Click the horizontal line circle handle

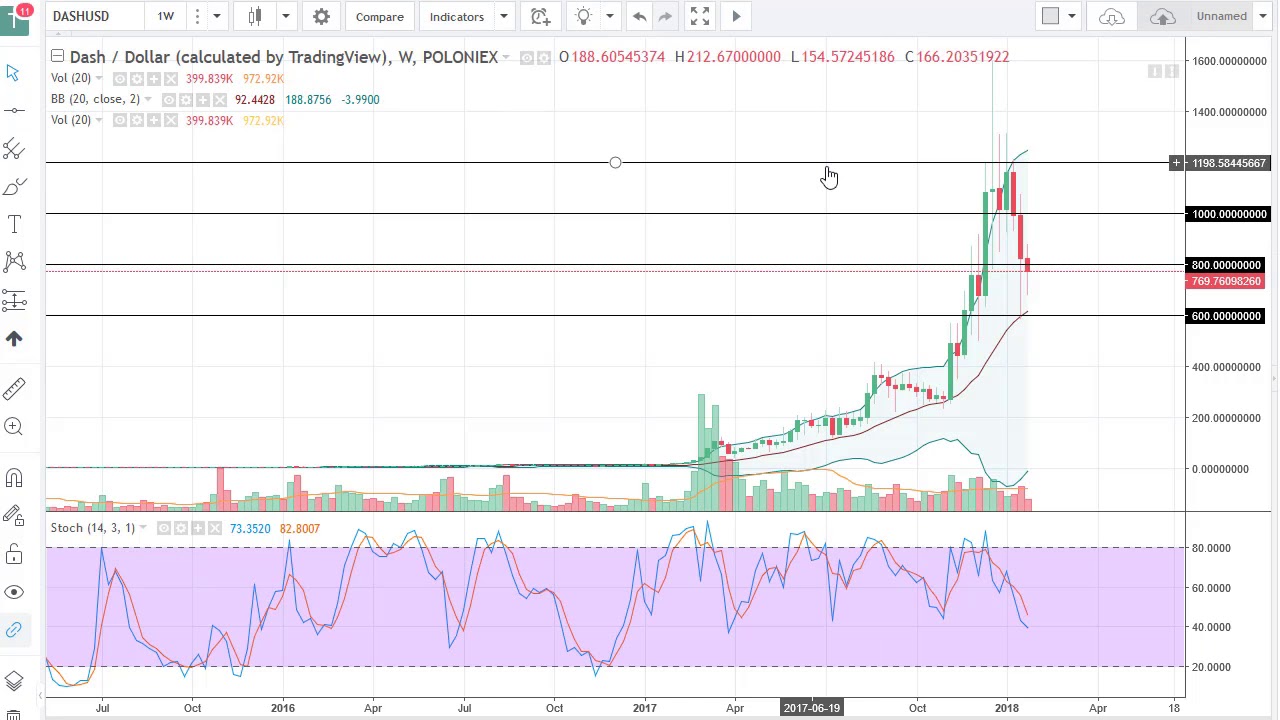(615, 162)
